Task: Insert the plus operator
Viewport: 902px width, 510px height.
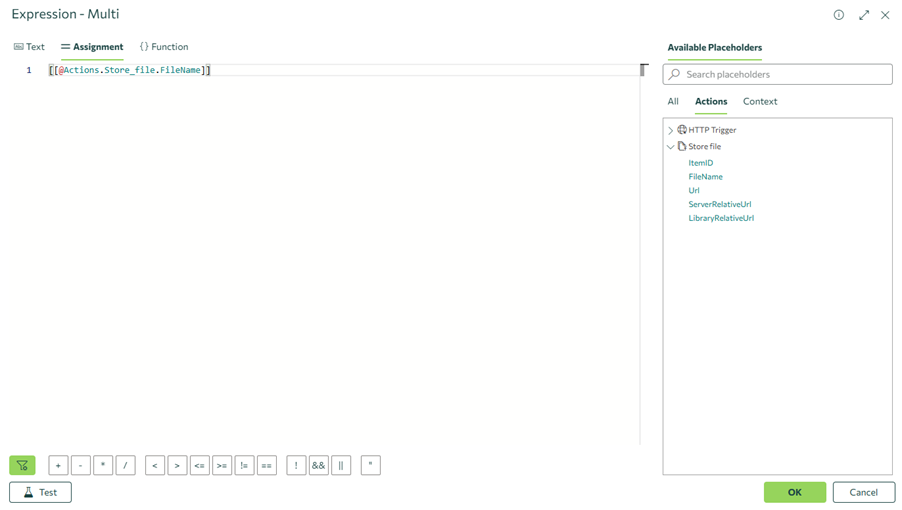Action: (58, 465)
